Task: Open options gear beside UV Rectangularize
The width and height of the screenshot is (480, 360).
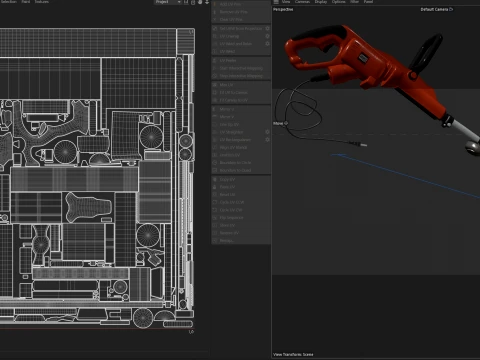Action: point(267,140)
